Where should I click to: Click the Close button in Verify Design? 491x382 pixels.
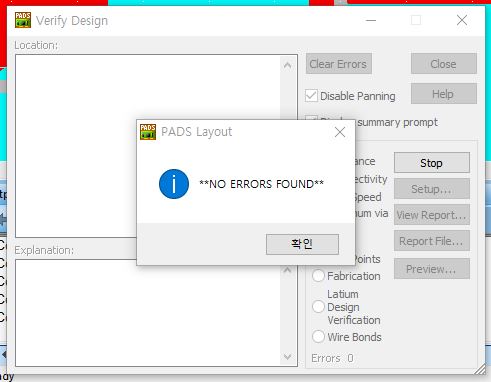click(444, 64)
